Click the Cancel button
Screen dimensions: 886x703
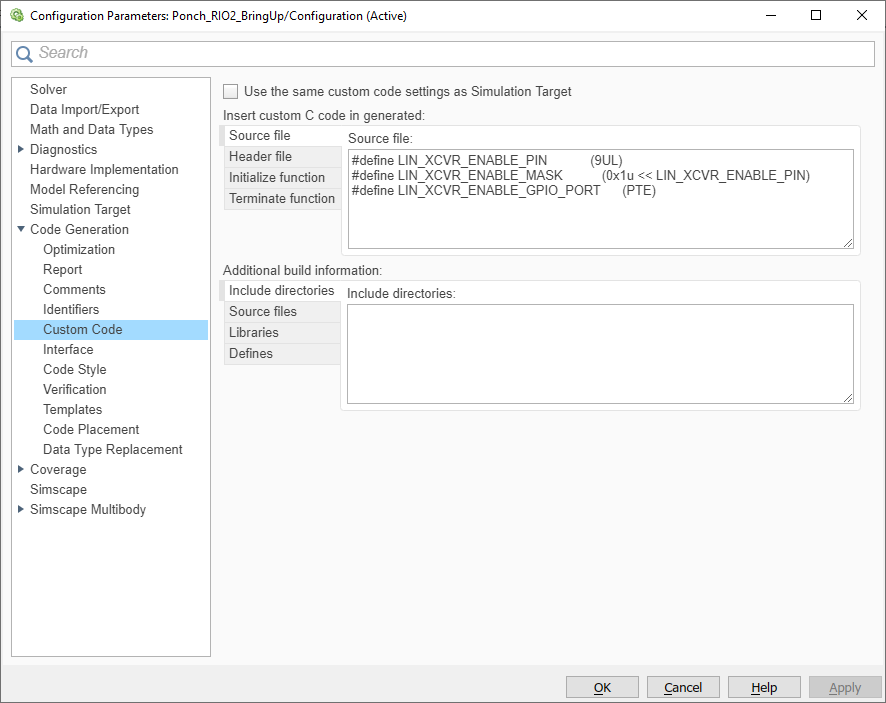683,687
